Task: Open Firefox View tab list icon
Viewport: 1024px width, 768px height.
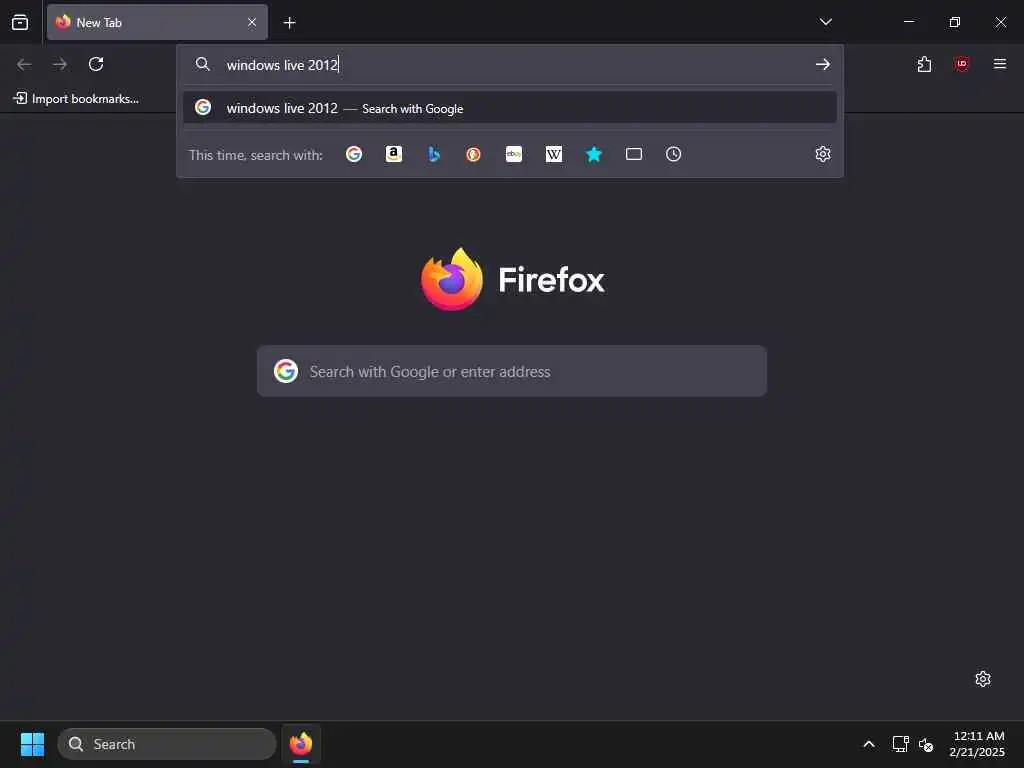Action: click(x=20, y=22)
